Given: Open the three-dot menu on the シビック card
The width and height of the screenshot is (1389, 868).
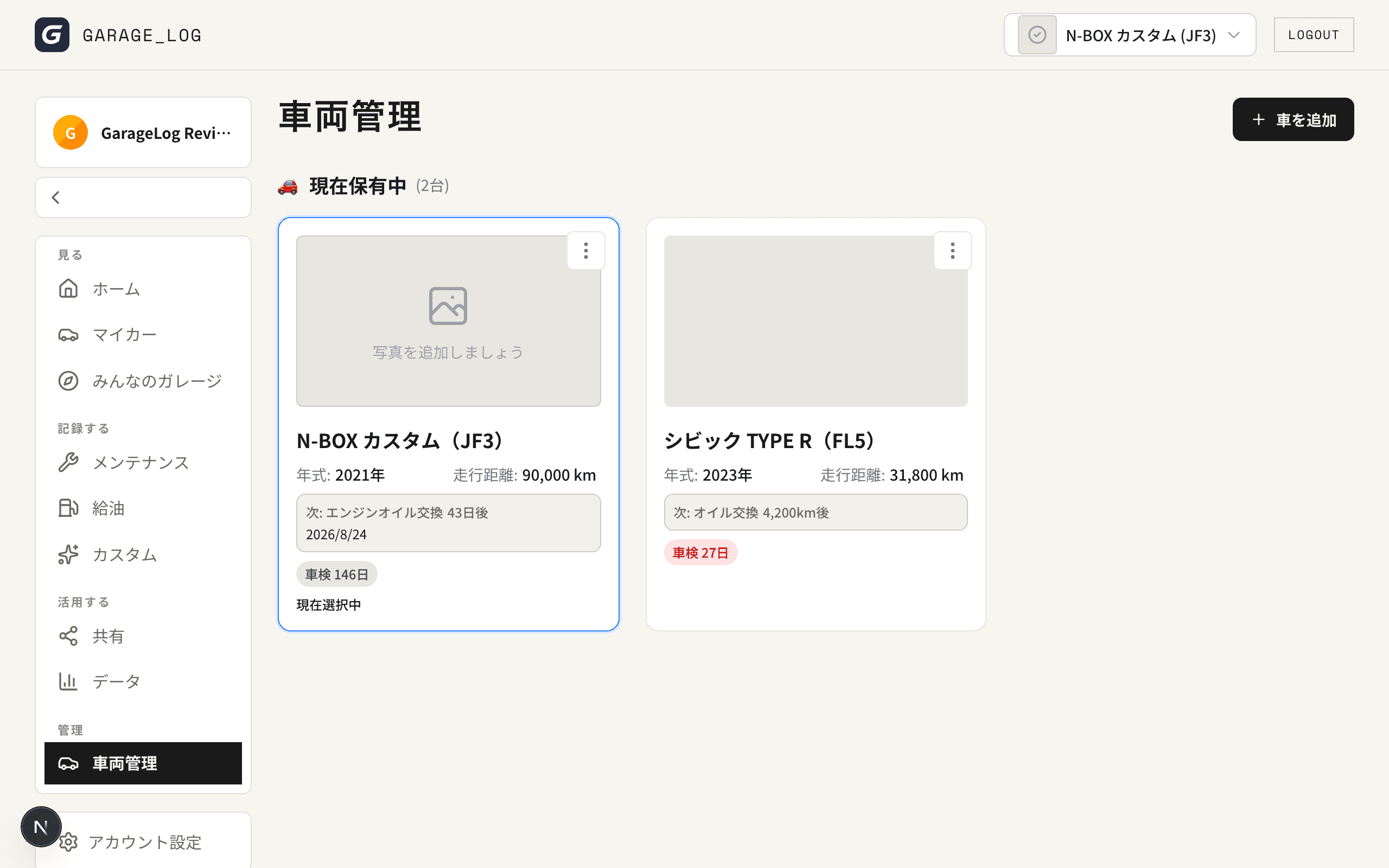Looking at the screenshot, I should pyautogui.click(x=953, y=250).
